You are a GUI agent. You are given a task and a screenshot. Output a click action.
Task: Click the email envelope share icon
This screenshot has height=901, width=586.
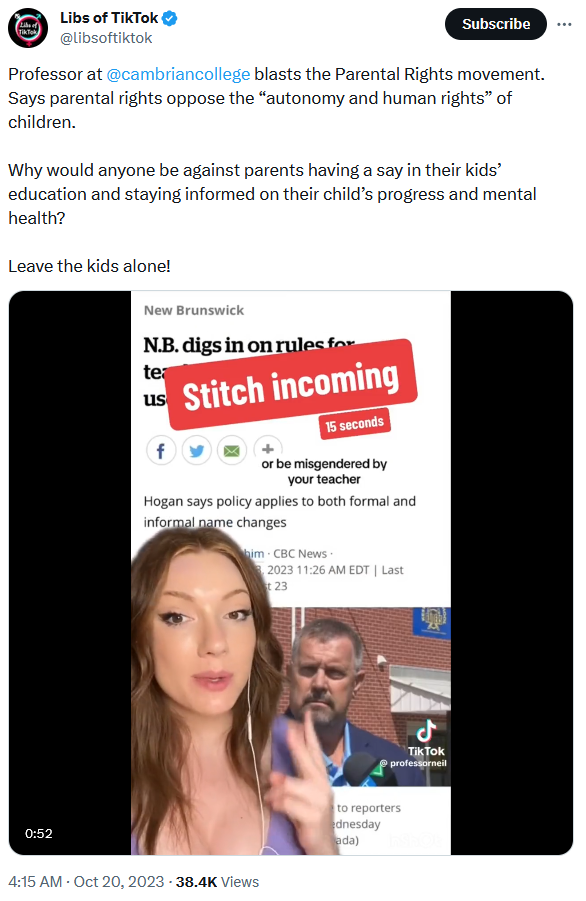pos(232,450)
